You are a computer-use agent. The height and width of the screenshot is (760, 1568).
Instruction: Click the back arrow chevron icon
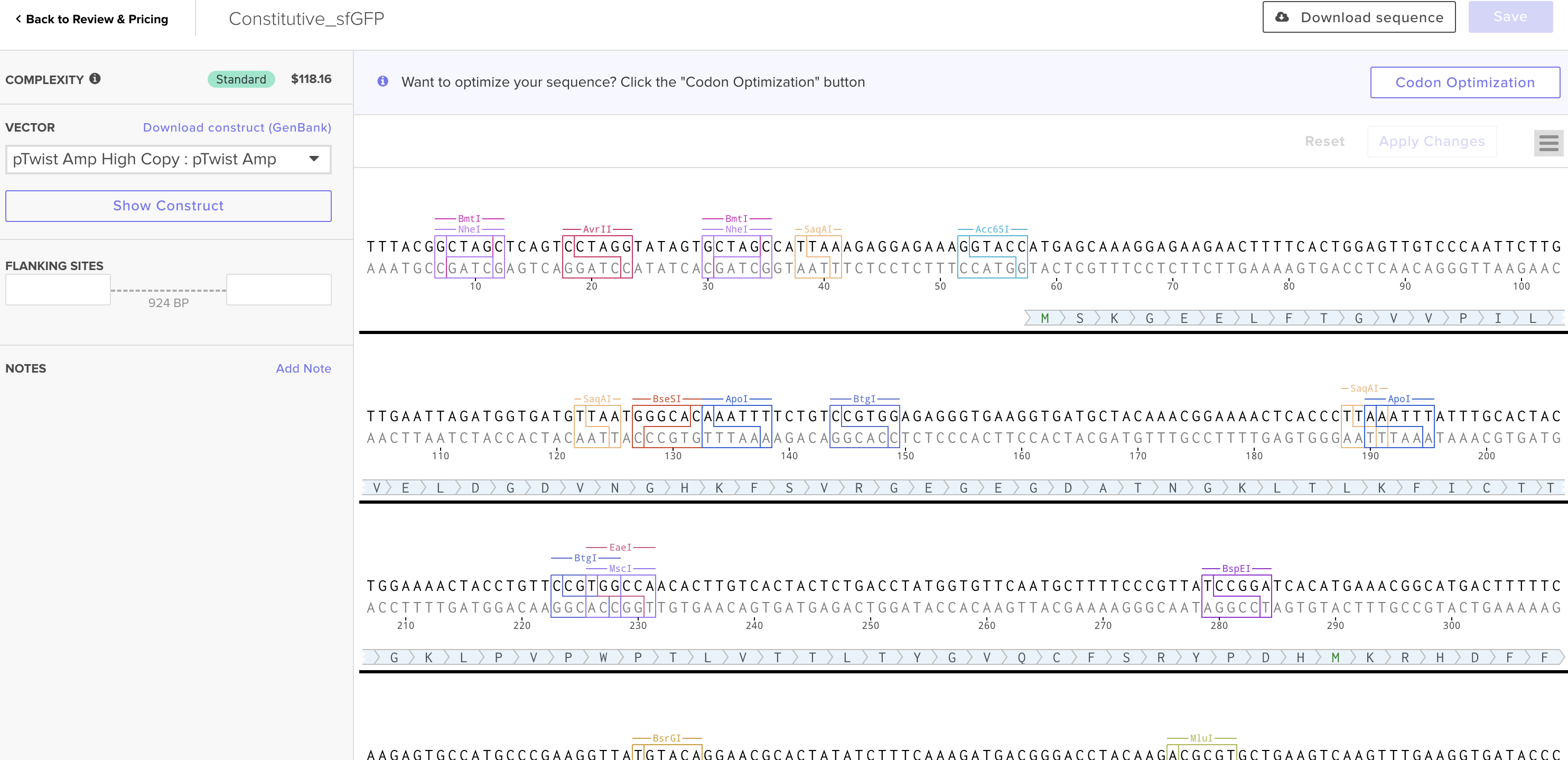click(18, 19)
